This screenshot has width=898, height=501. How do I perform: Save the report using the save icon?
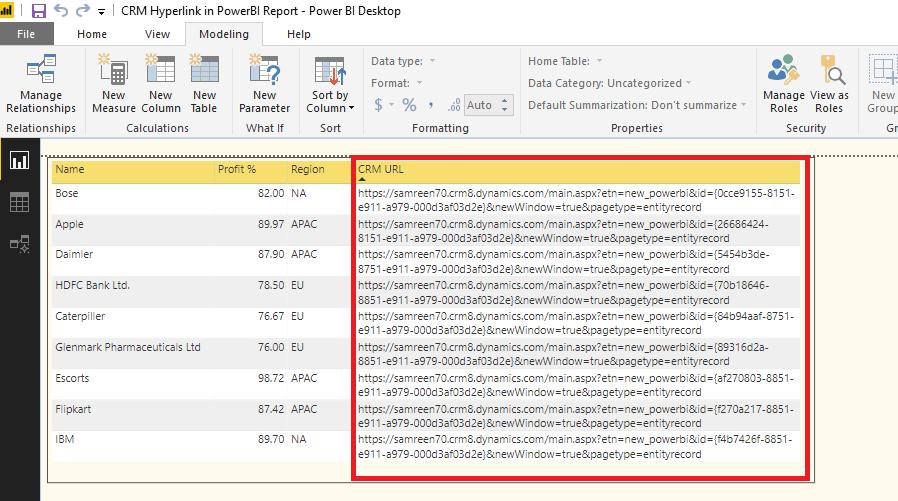[x=39, y=11]
